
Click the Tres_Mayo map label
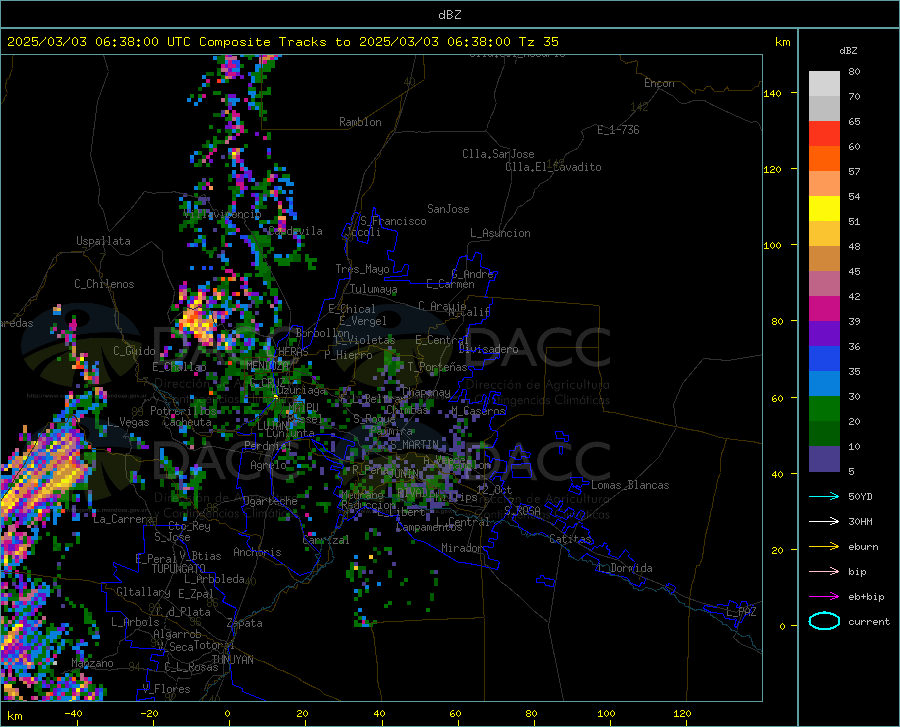[362, 269]
